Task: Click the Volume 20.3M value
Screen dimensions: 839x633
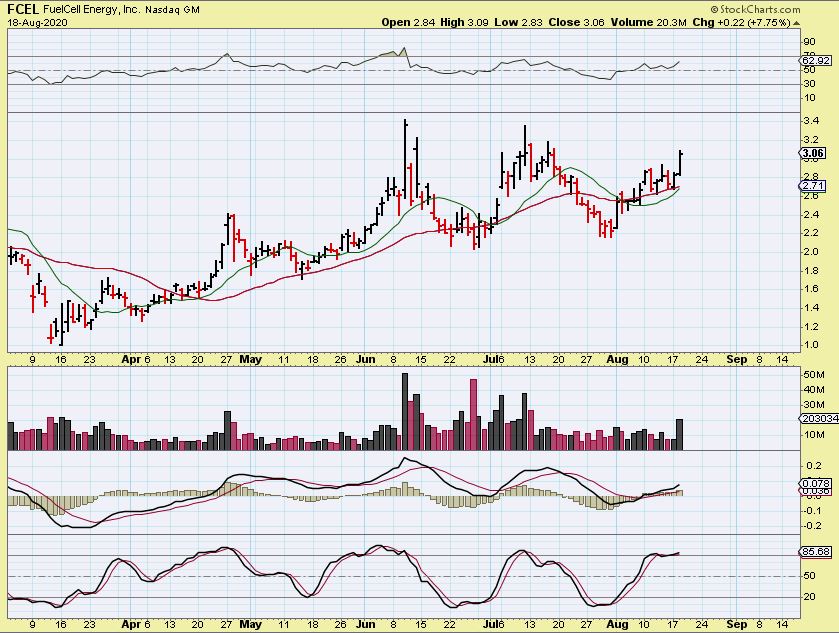Action: [649, 22]
